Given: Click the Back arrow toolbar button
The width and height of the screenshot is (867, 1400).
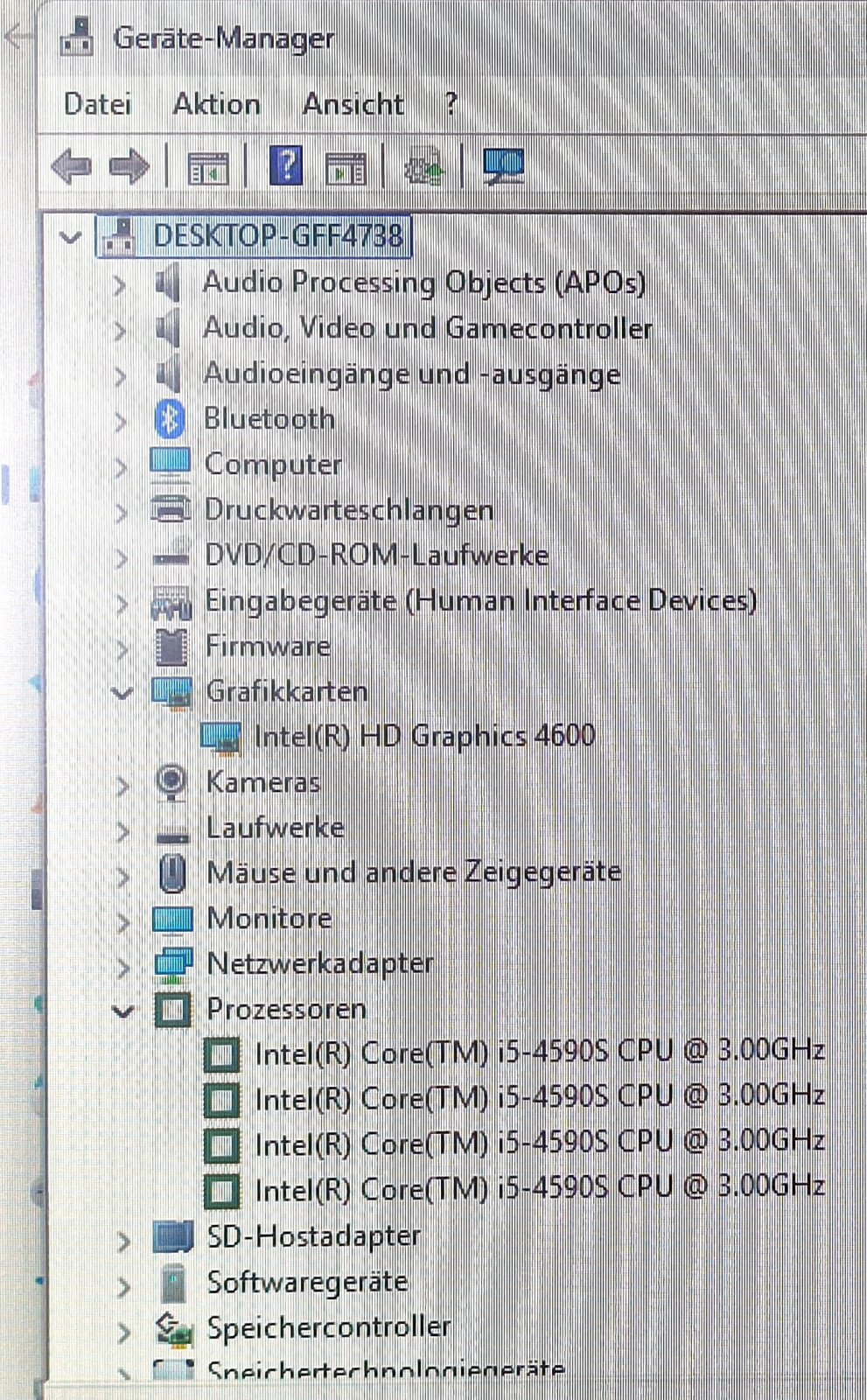Looking at the screenshot, I should pyautogui.click(x=71, y=165).
